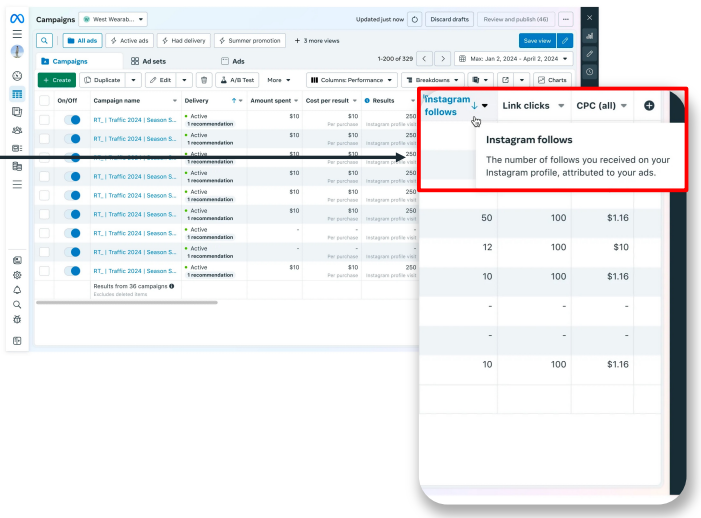Open the date range Jan 2, 2024 dropdown
Screen dimensions: 701x518
(x=513, y=59)
